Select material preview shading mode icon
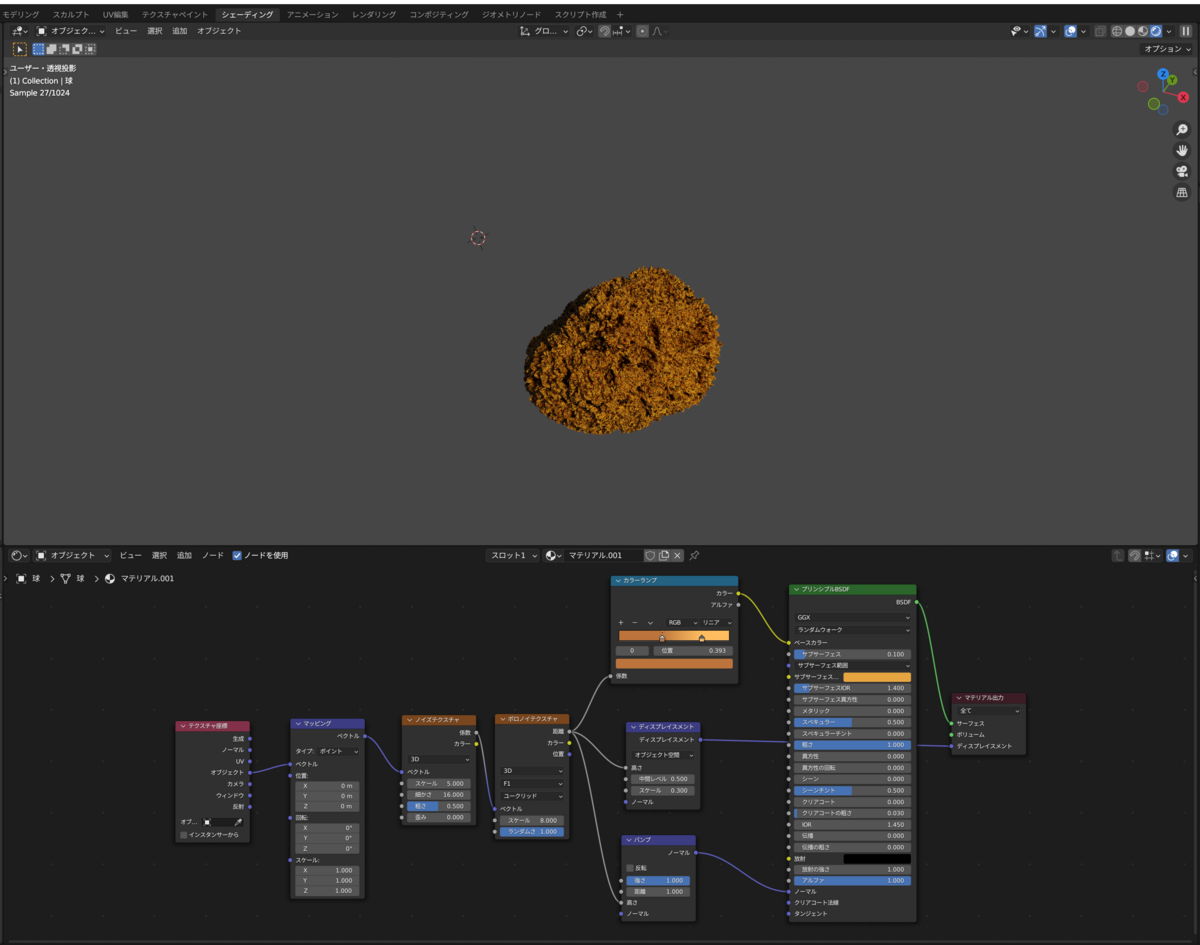Screen dimensions: 1200x945 point(1143,31)
